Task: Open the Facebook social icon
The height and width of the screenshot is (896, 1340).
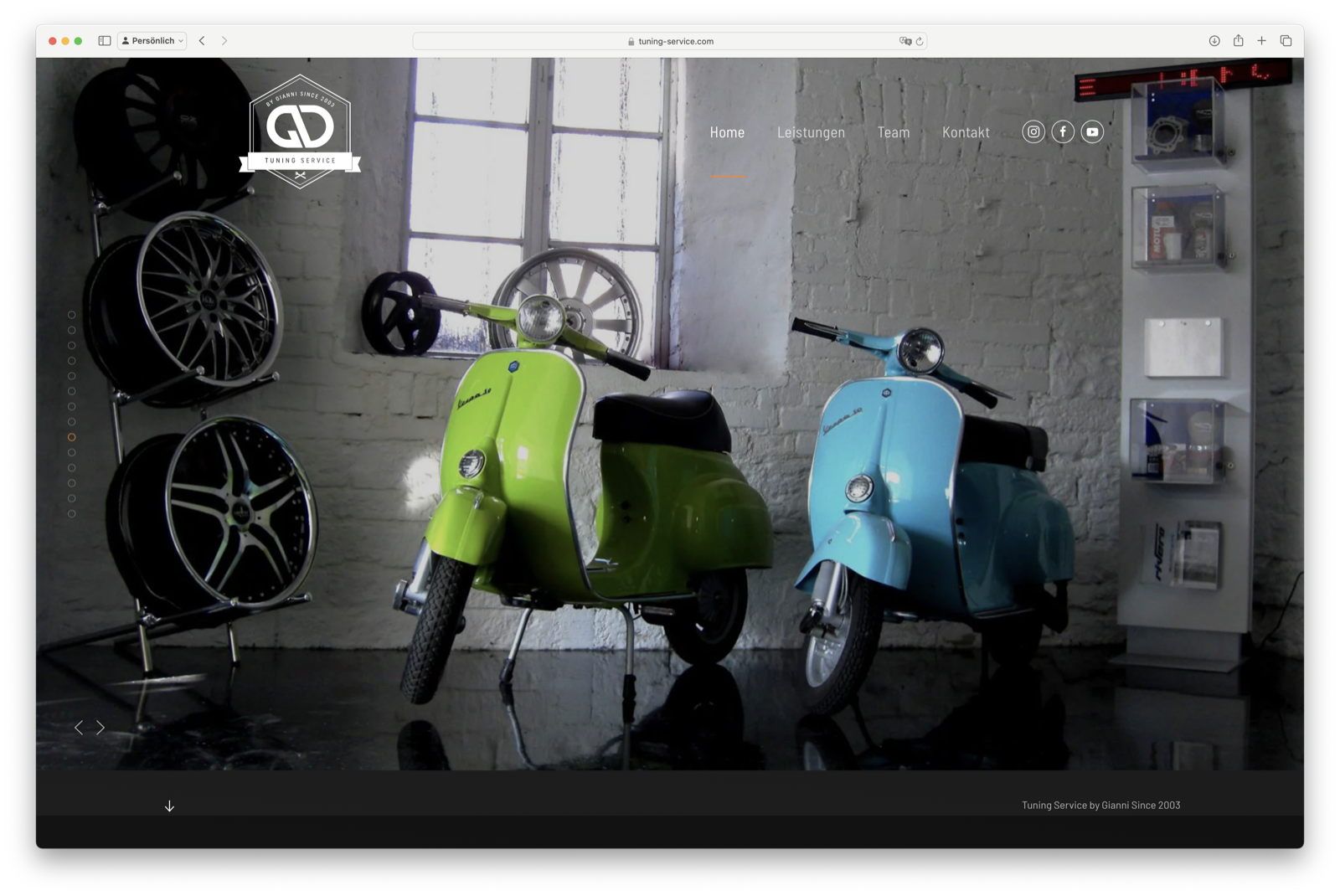Action: [1063, 131]
